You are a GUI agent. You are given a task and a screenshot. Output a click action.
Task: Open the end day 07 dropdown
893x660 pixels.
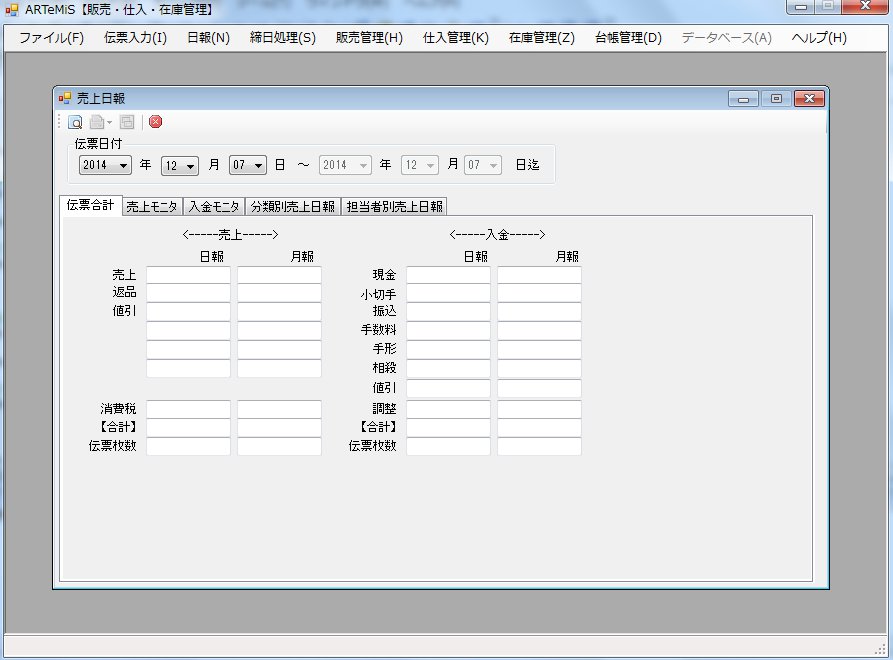click(x=483, y=165)
